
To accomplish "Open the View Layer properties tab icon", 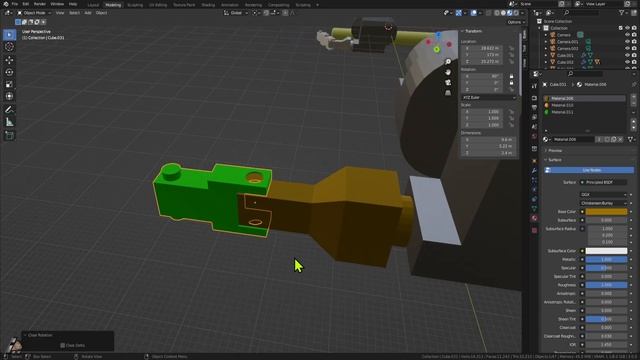I will [x=534, y=117].
